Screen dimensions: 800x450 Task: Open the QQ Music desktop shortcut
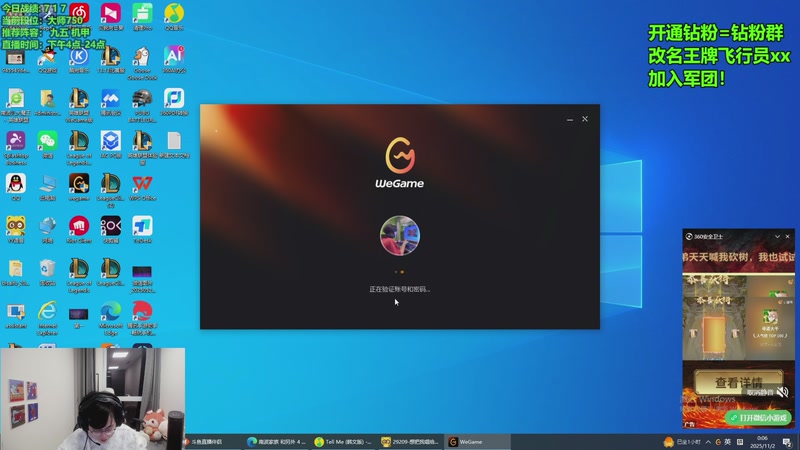coord(174,14)
